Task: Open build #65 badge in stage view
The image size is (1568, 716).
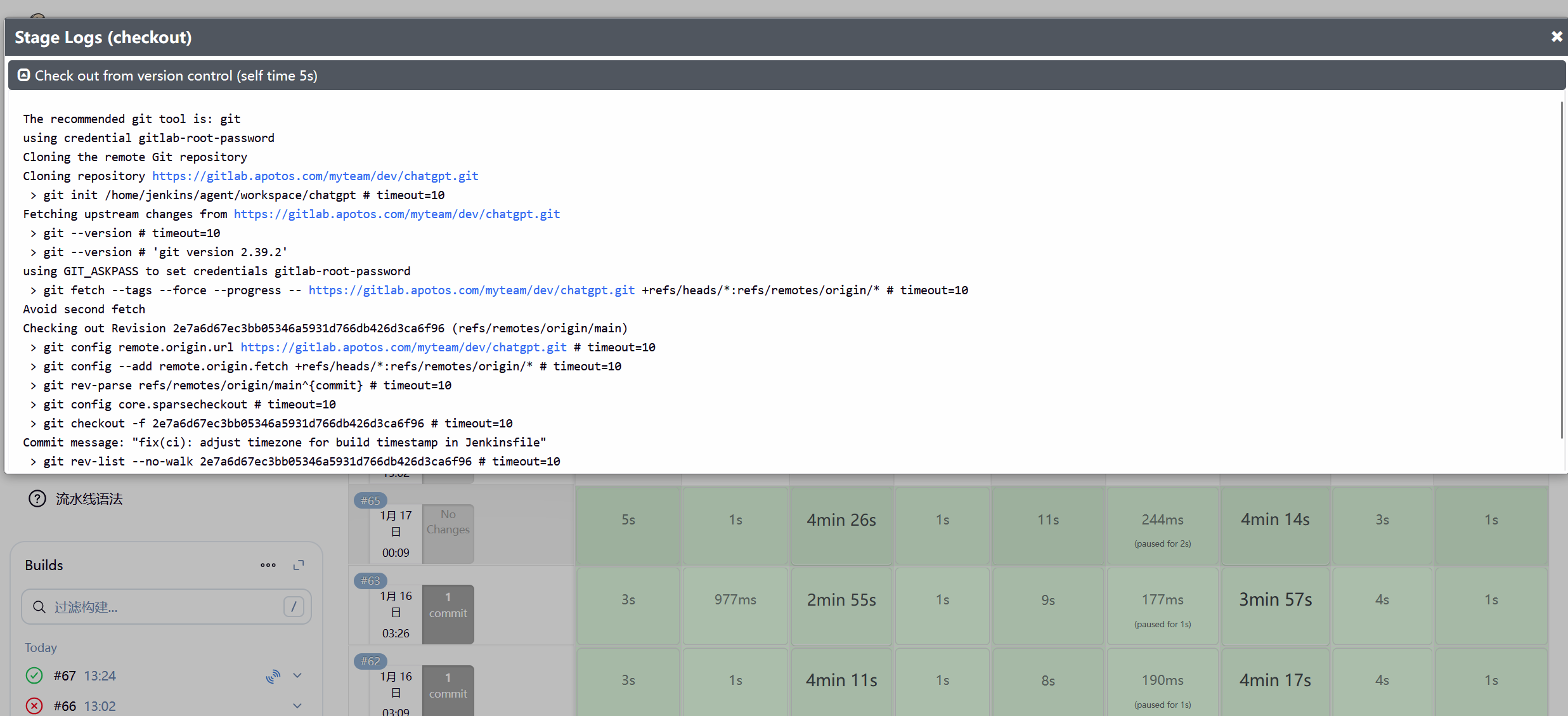Action: pyautogui.click(x=370, y=500)
